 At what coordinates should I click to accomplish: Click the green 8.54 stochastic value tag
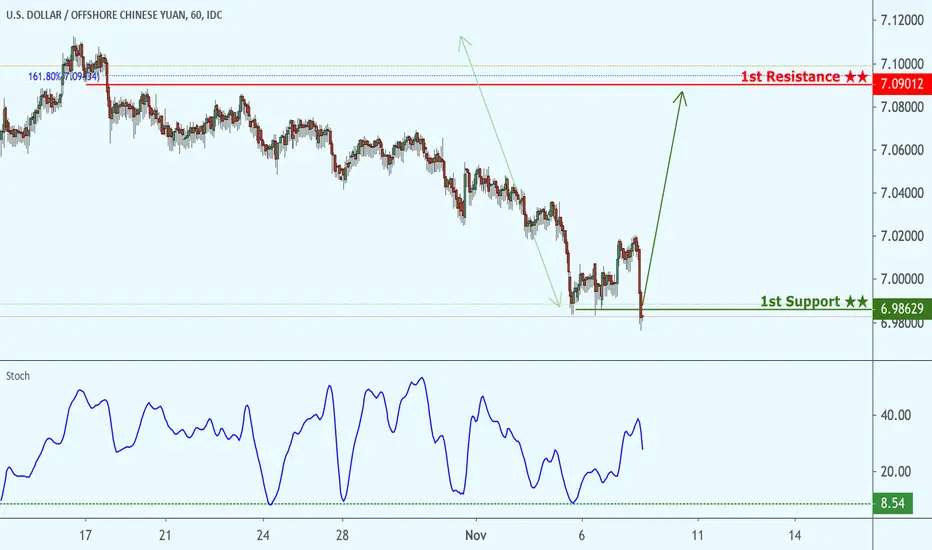pyautogui.click(x=893, y=504)
